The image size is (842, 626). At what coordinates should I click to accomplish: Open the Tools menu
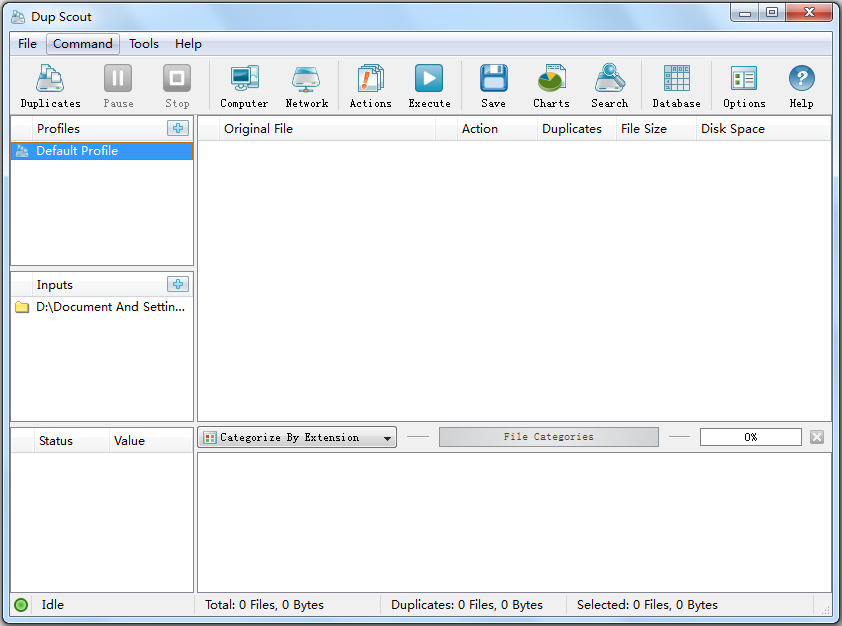[144, 43]
